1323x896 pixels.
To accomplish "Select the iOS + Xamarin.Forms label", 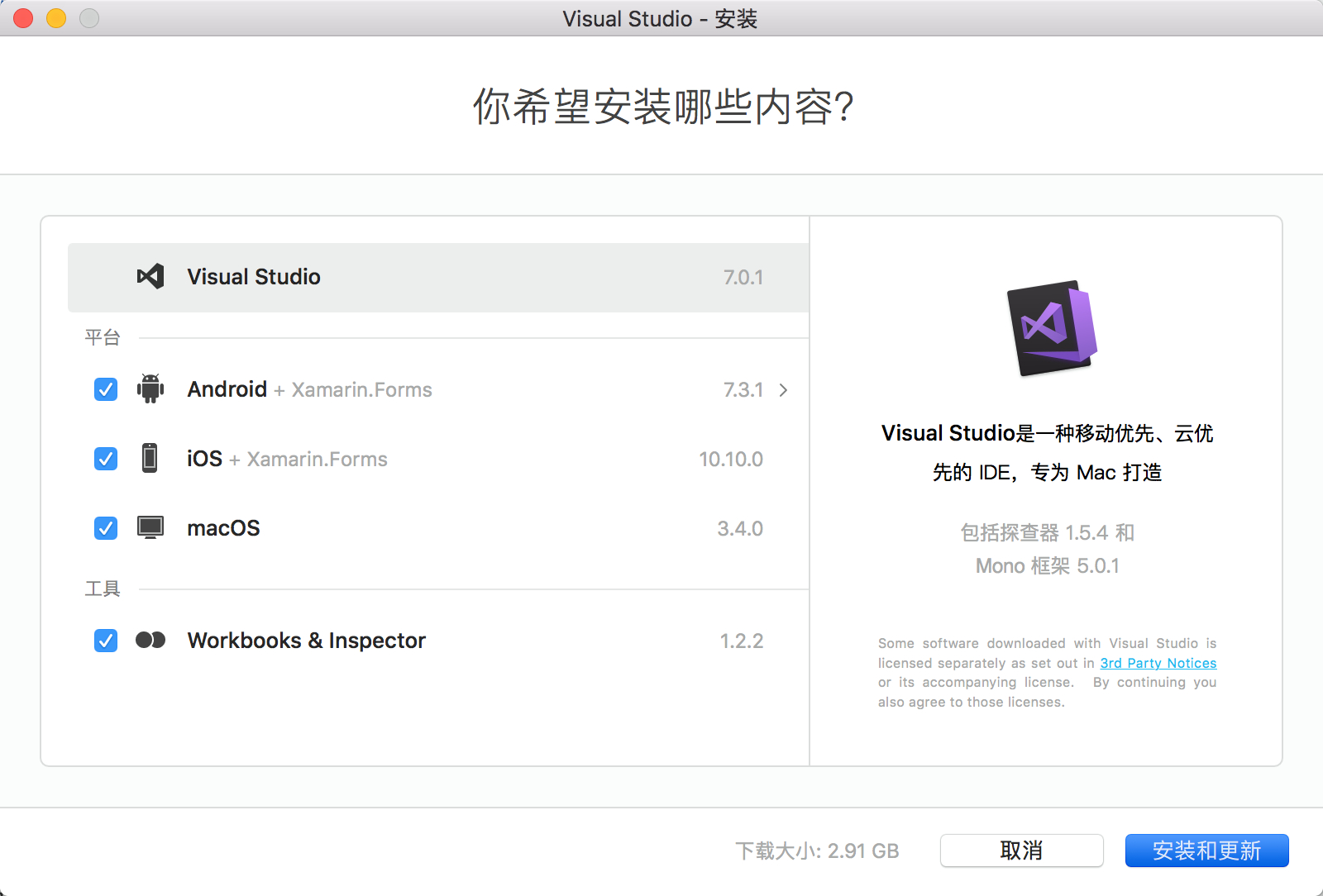I will pos(288,459).
